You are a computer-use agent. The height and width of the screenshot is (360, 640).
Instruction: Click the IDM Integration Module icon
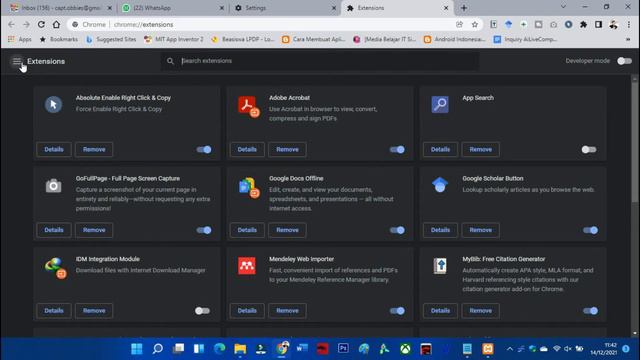tap(56, 268)
